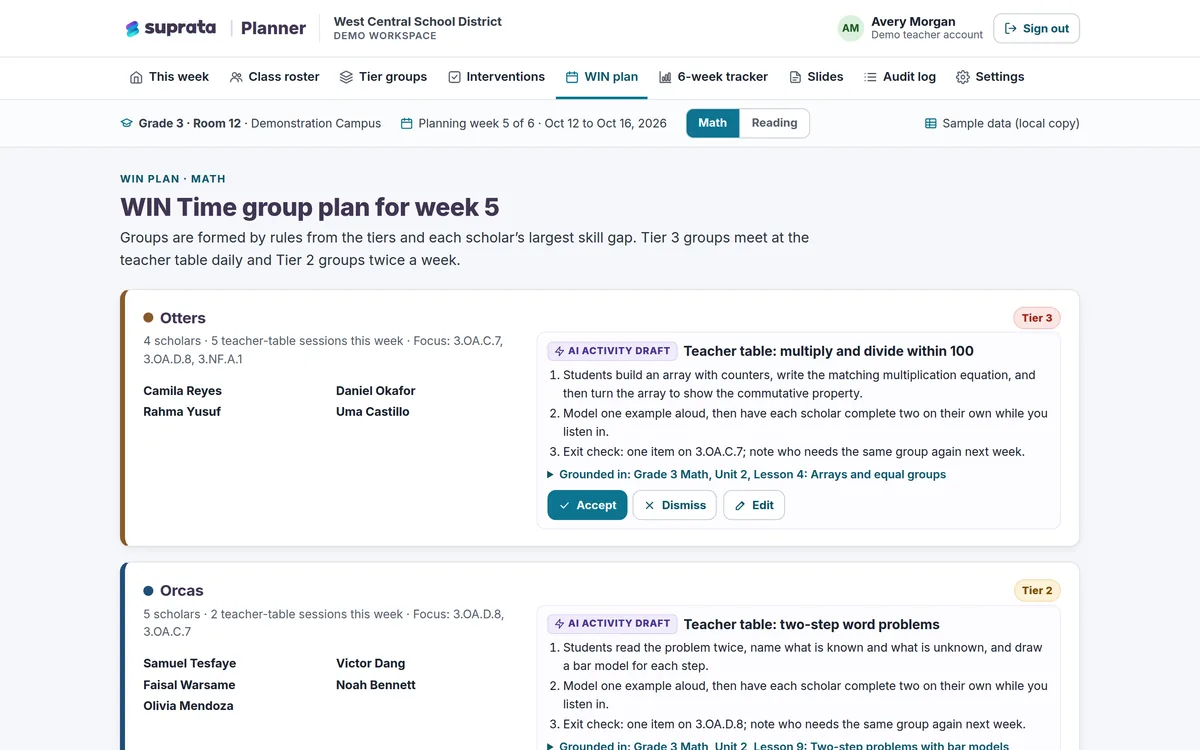Click the layers icon beside Tier groups
The height and width of the screenshot is (750, 1200).
point(346,77)
